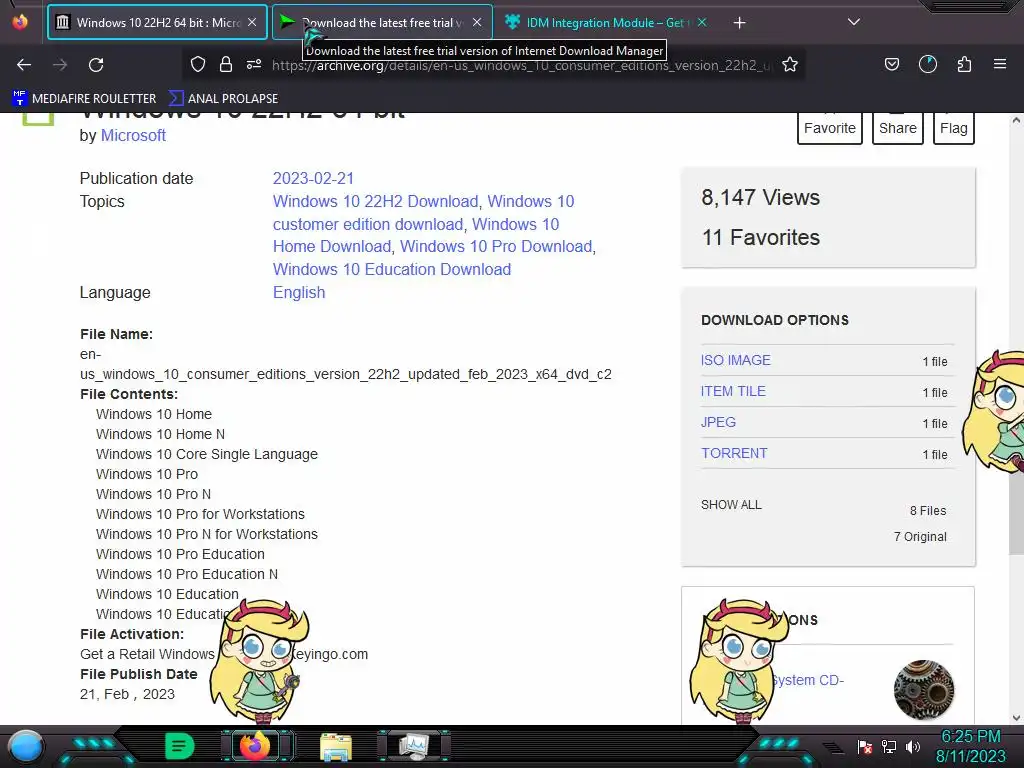Open network tray icon
This screenshot has height=768, width=1024.
click(x=889, y=746)
